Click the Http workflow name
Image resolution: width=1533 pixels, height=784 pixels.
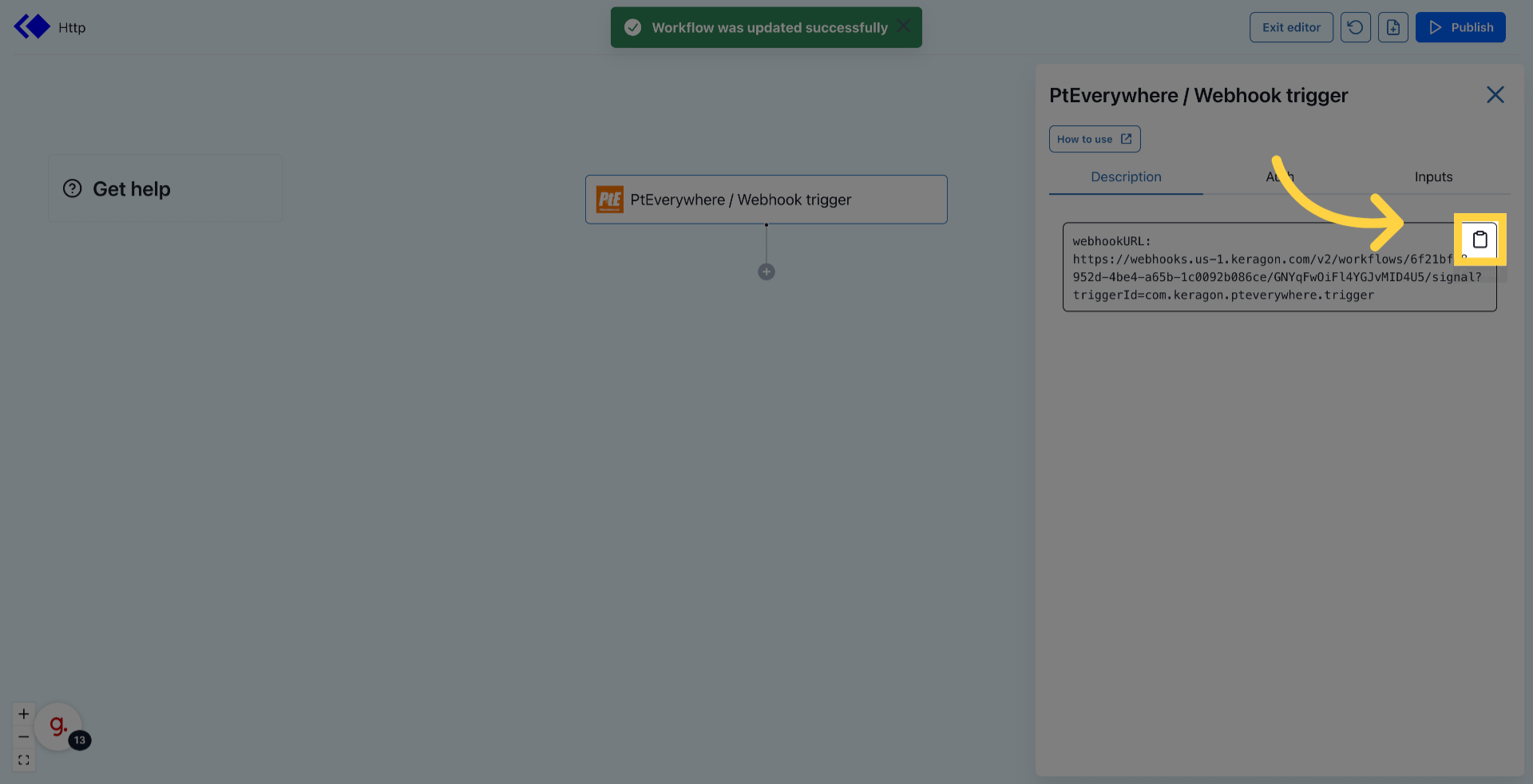coord(72,28)
